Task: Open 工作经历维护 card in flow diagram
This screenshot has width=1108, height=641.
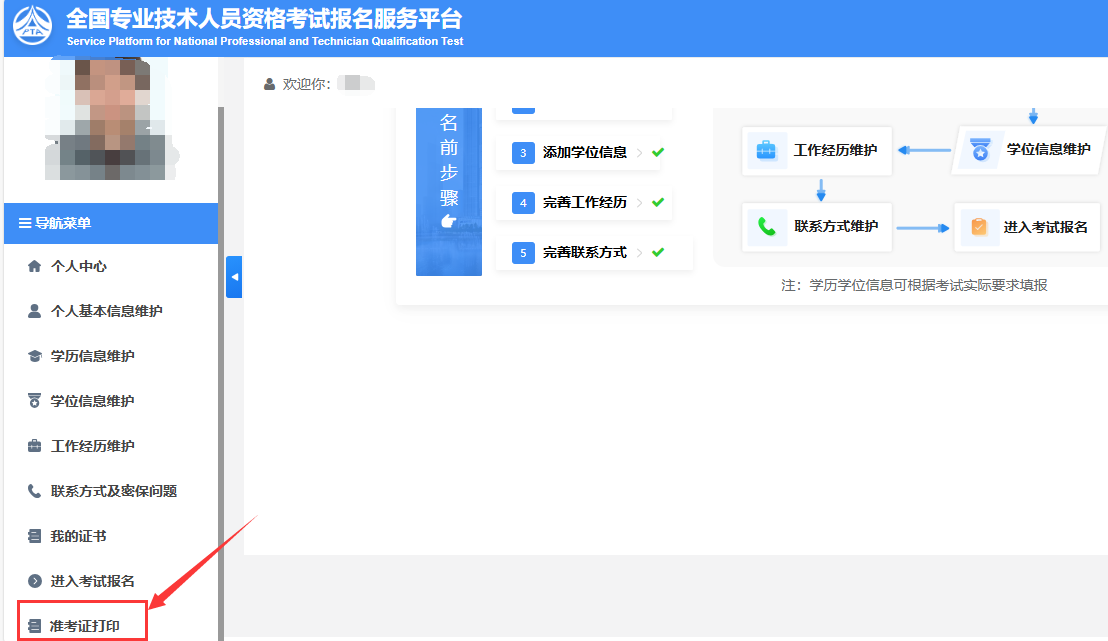Action: click(815, 150)
